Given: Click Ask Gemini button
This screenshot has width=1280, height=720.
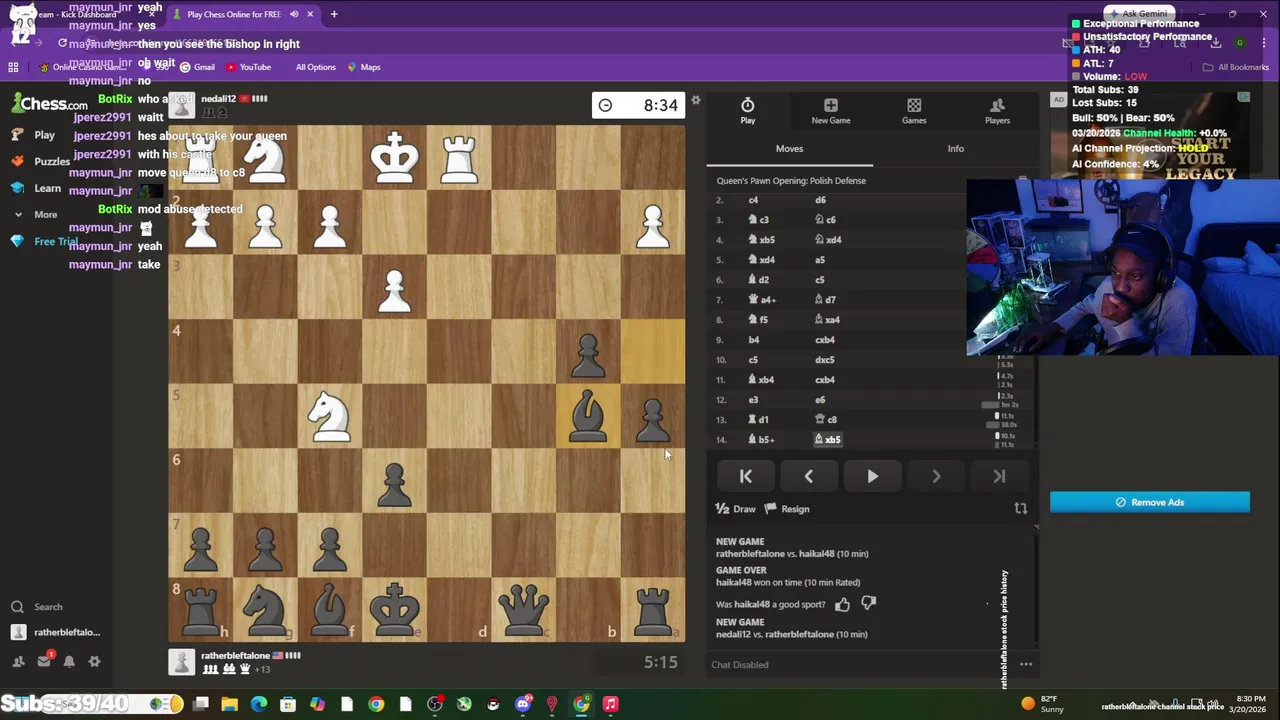Looking at the screenshot, I should point(1138,14).
